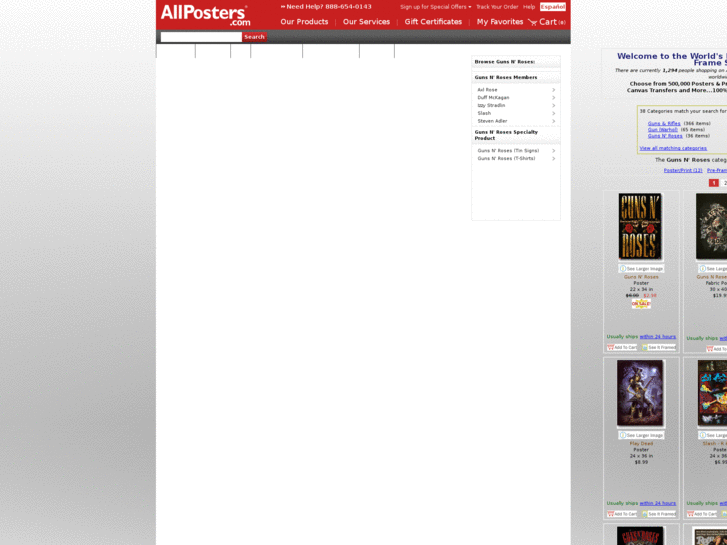
Task: Click the Guns N' Roses Specialty Product heading
Action: [x=506, y=135]
